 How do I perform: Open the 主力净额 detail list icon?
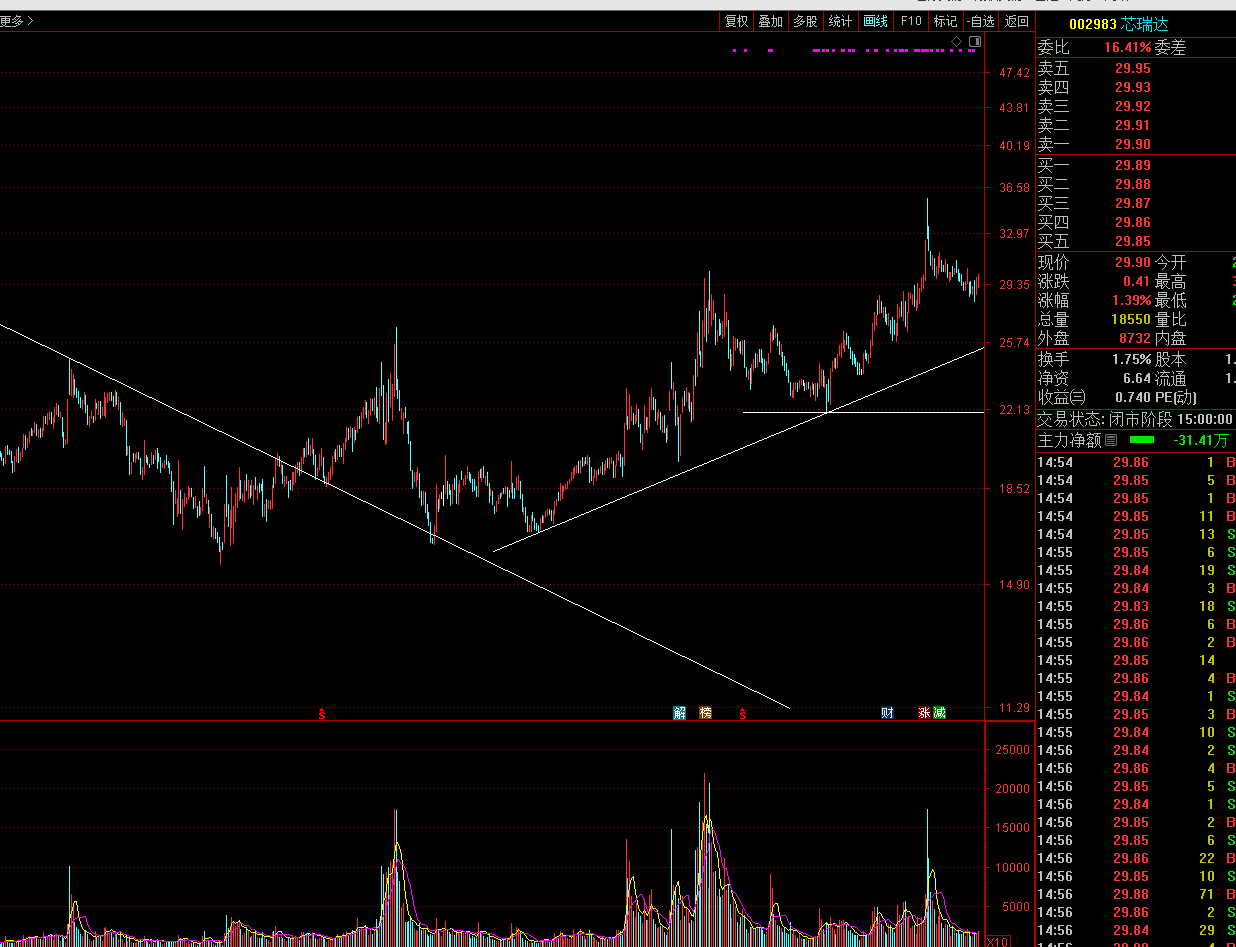(1110, 440)
